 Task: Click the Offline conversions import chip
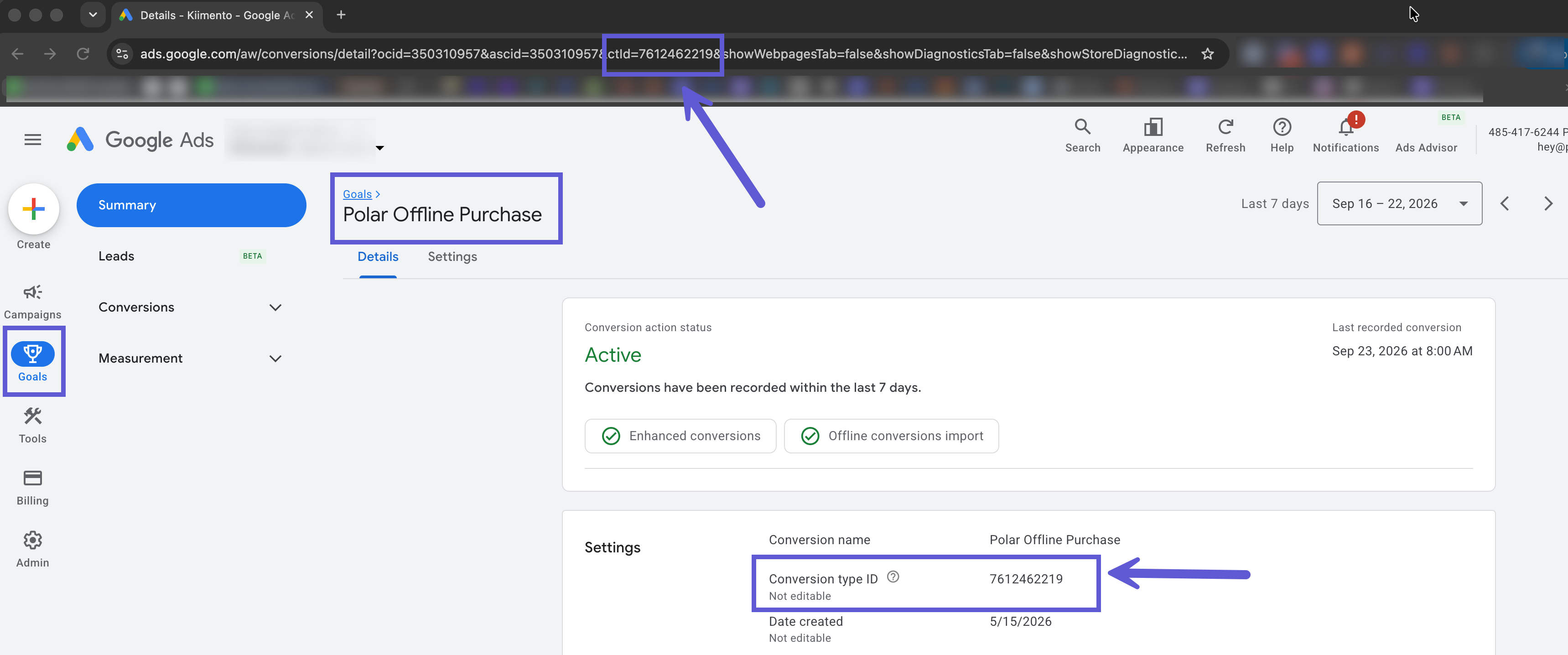click(891, 436)
